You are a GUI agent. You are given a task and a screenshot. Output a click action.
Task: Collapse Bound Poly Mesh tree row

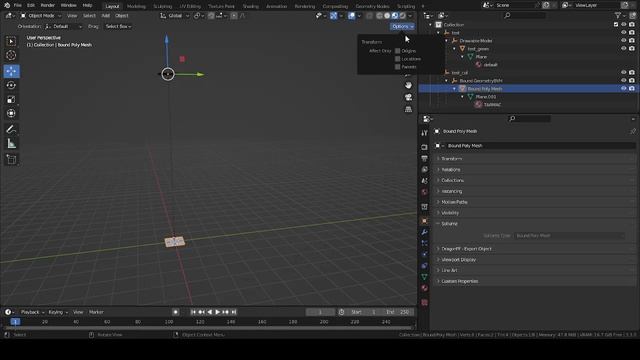click(454, 89)
